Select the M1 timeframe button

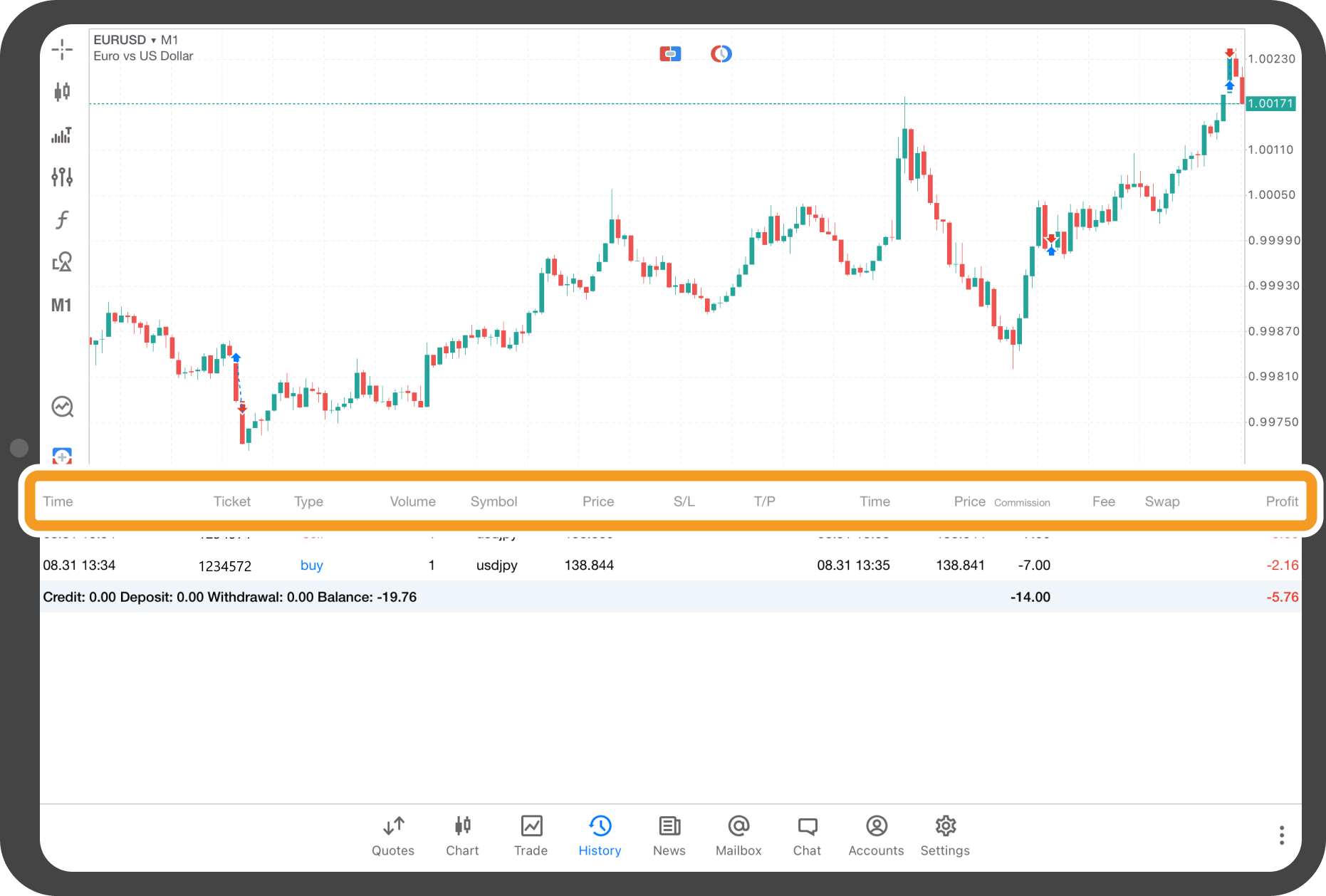[62, 306]
